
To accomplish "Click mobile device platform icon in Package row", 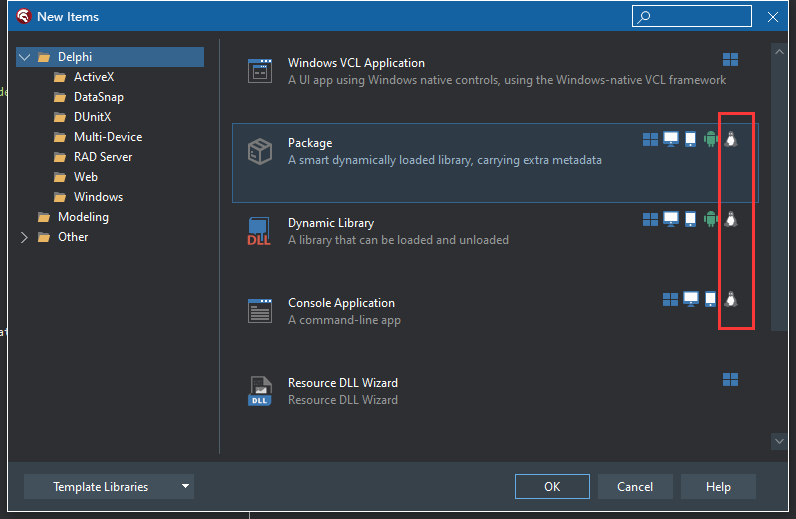I will coord(690,139).
